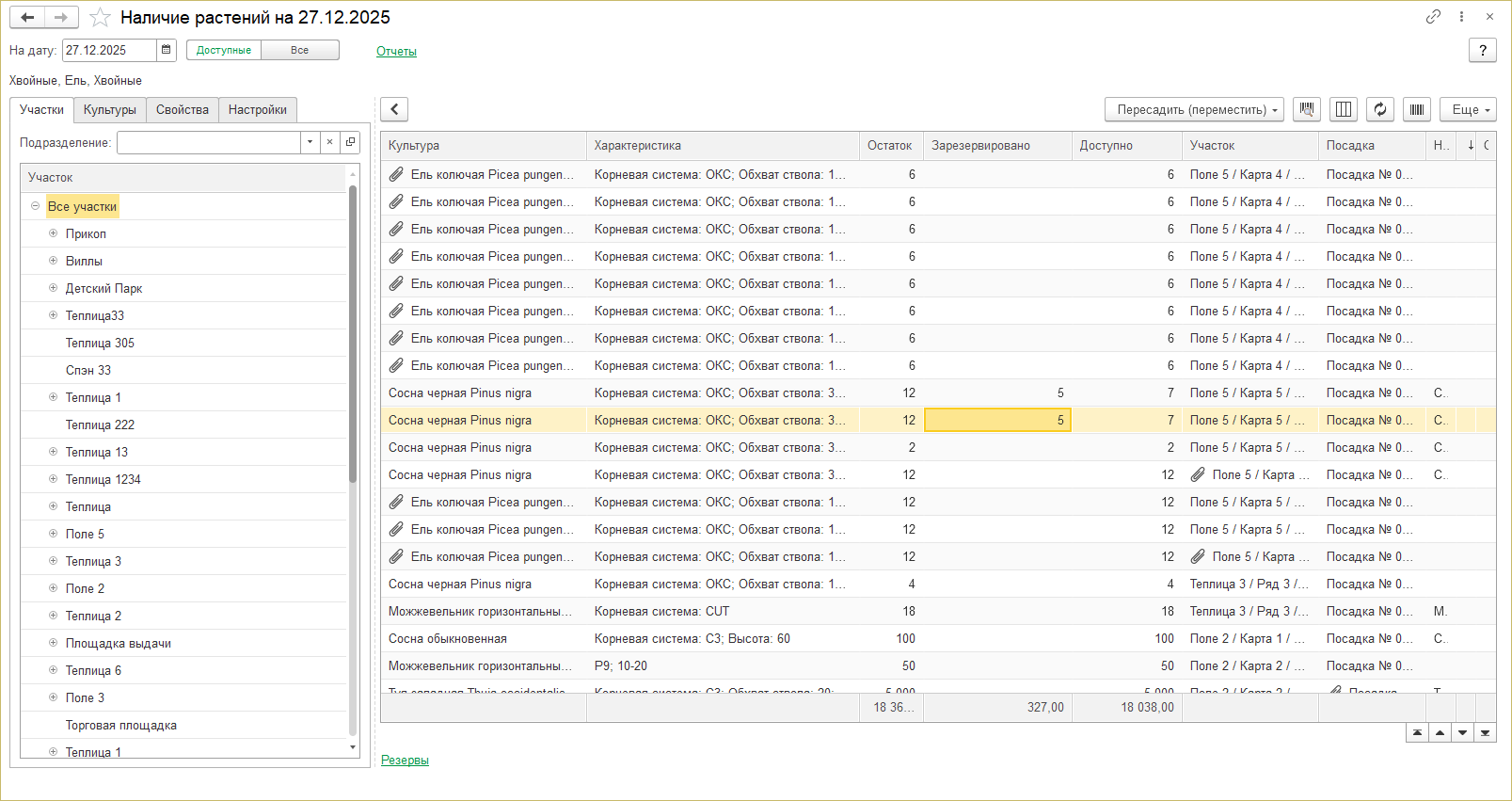Open the Настройки tab
The width and height of the screenshot is (1512, 801).
point(258,110)
